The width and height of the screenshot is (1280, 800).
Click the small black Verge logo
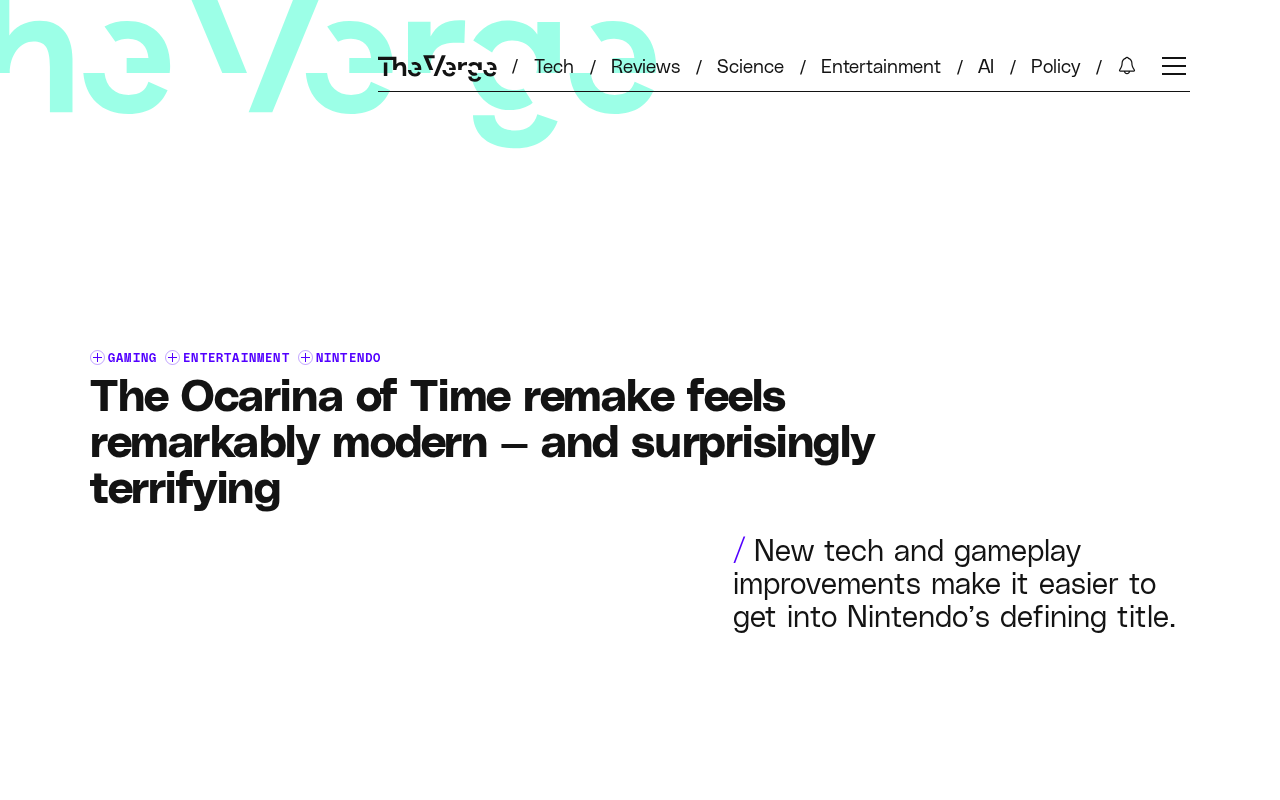[x=437, y=67]
